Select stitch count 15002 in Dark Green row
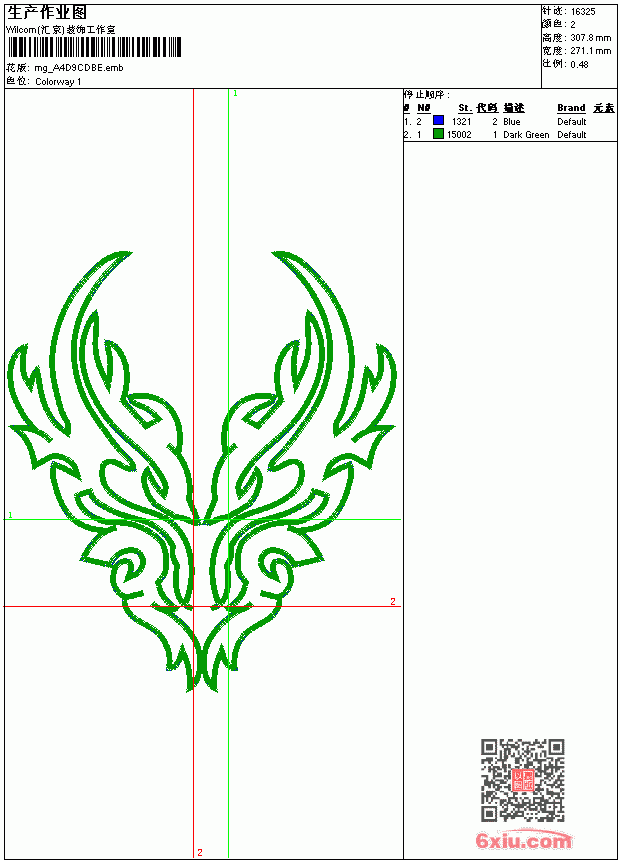This screenshot has width=620, height=860. [459, 135]
